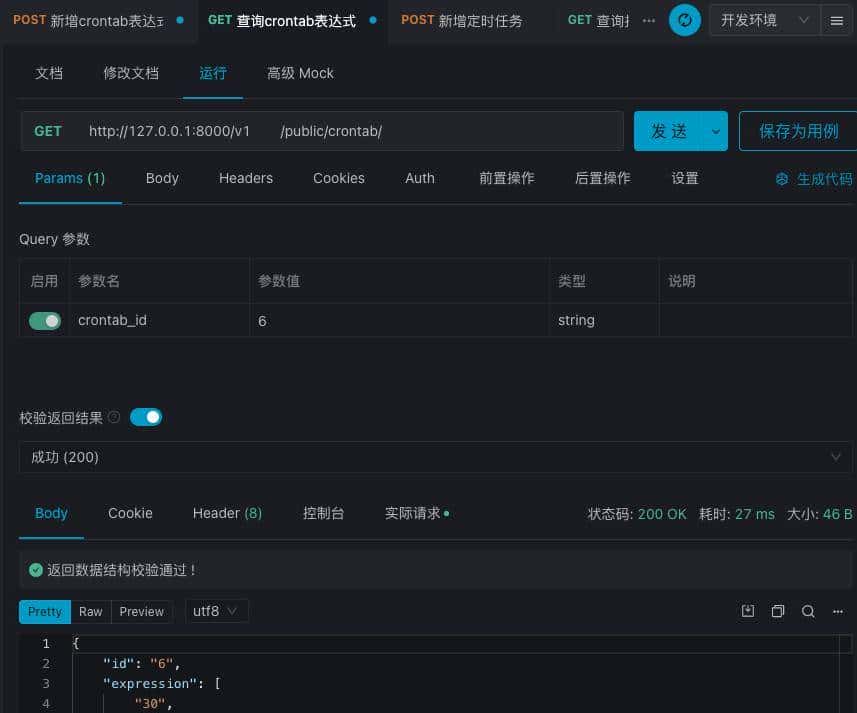This screenshot has height=713, width=857.
Task: Toggle the crontab_id parameter enable switch
Action: 43,320
